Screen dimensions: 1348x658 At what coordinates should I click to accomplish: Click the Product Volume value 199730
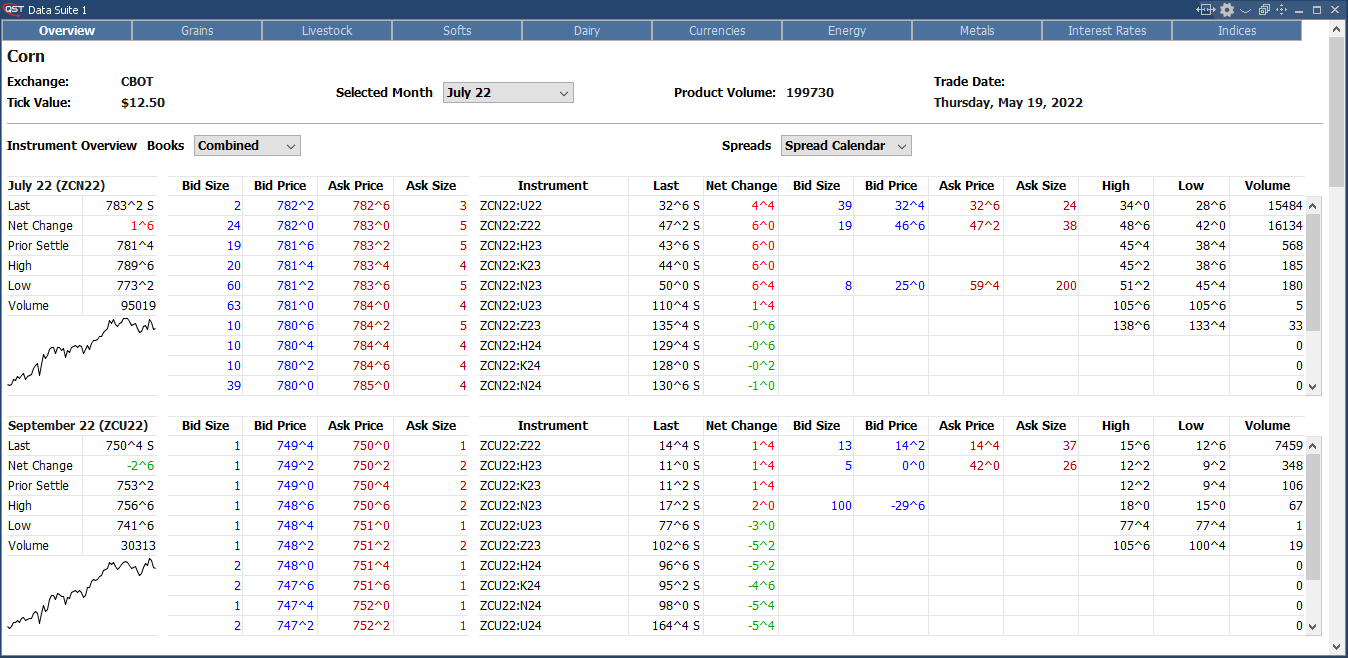810,93
